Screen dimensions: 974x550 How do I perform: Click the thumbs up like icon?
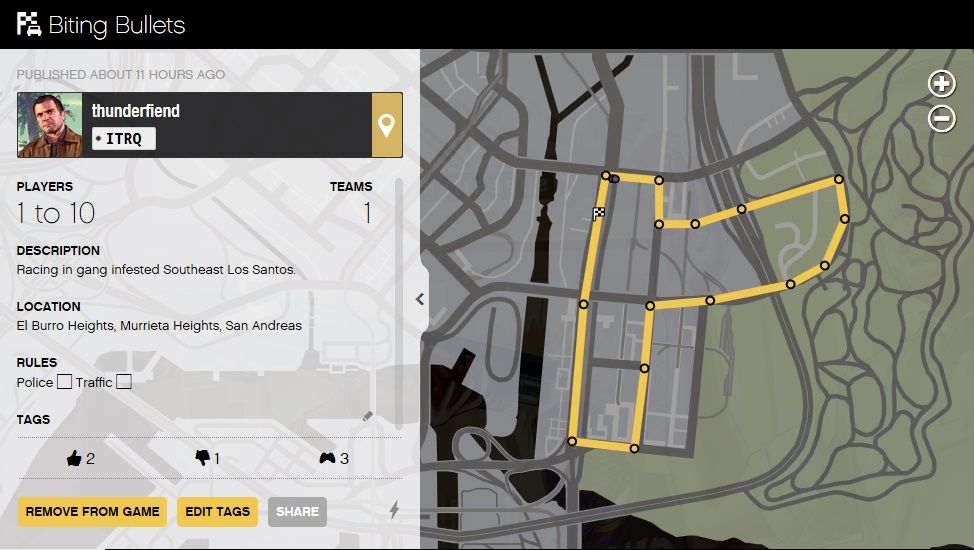coord(73,459)
